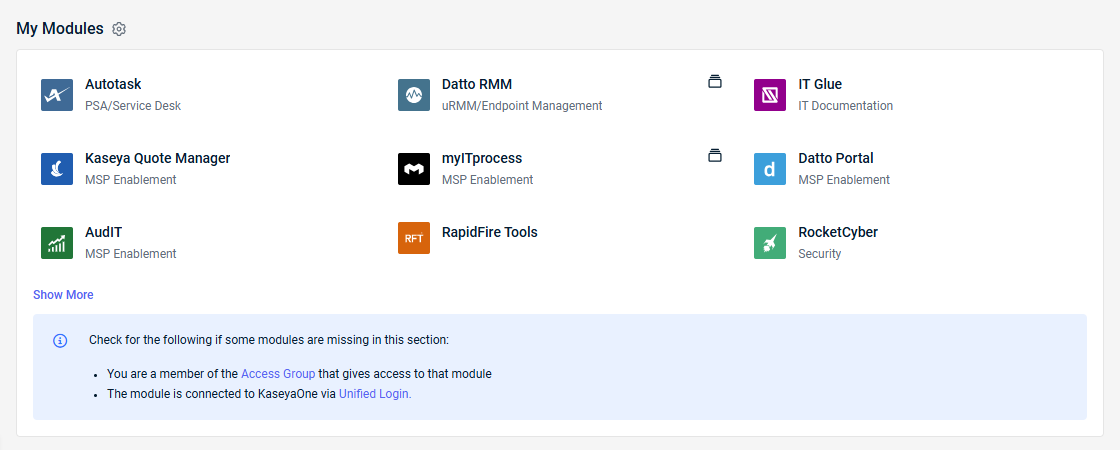Image resolution: width=1120 pixels, height=450 pixels.
Task: Click MSP Enablement under myITprocess
Action: click(x=487, y=180)
